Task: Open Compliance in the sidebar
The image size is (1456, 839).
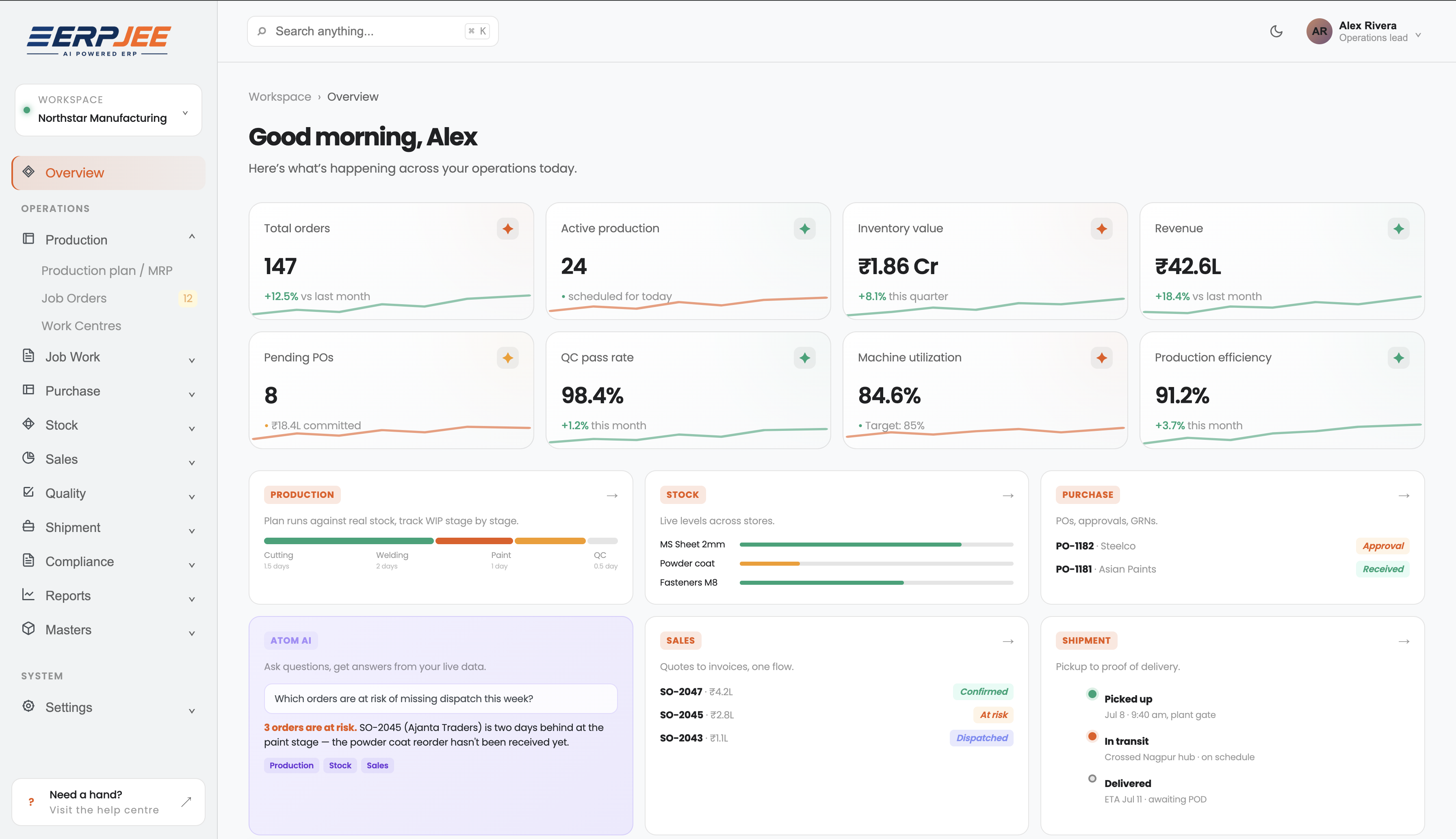Action: [108, 562]
